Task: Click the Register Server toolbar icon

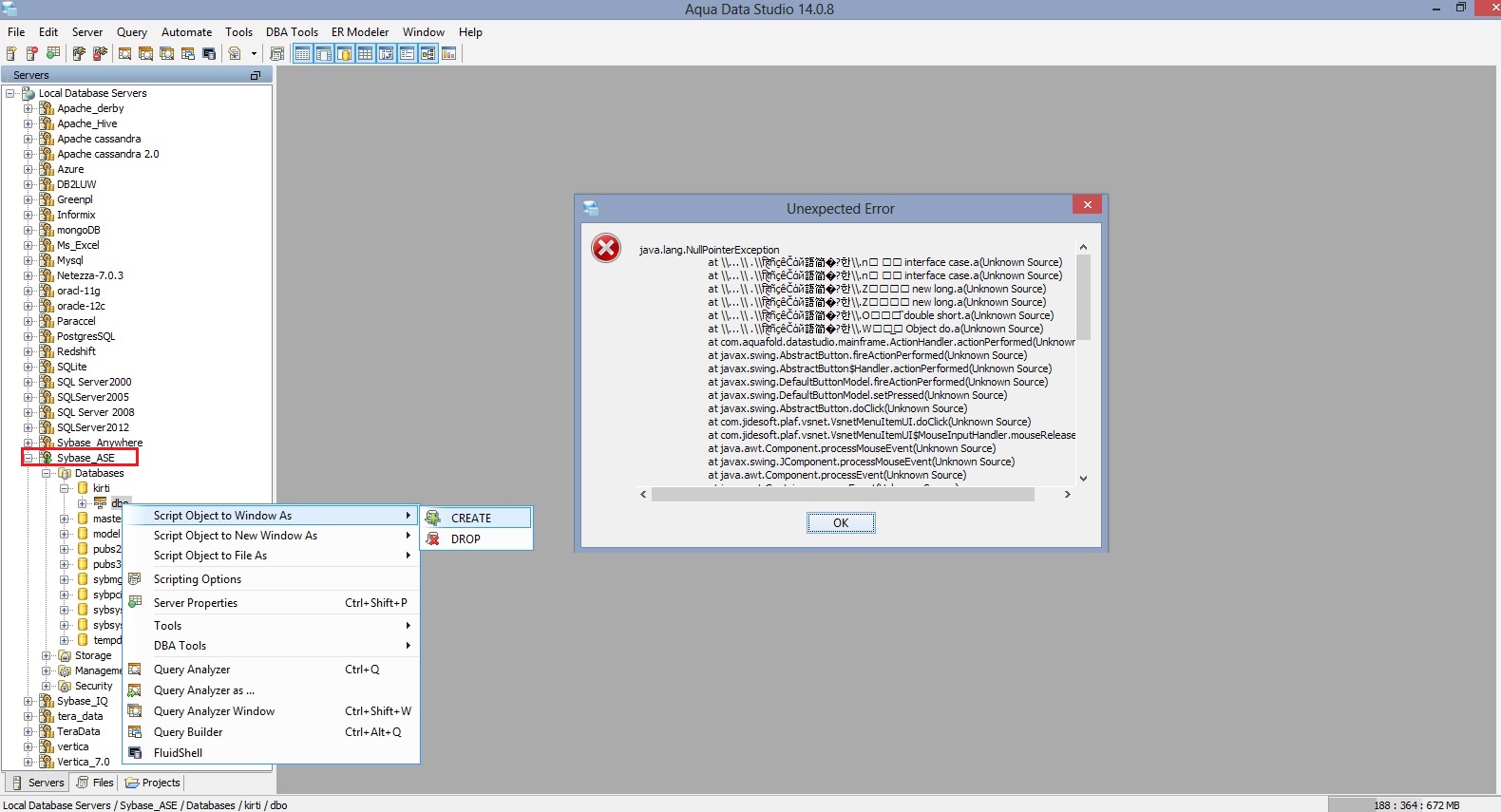Action: pyautogui.click(x=11, y=54)
